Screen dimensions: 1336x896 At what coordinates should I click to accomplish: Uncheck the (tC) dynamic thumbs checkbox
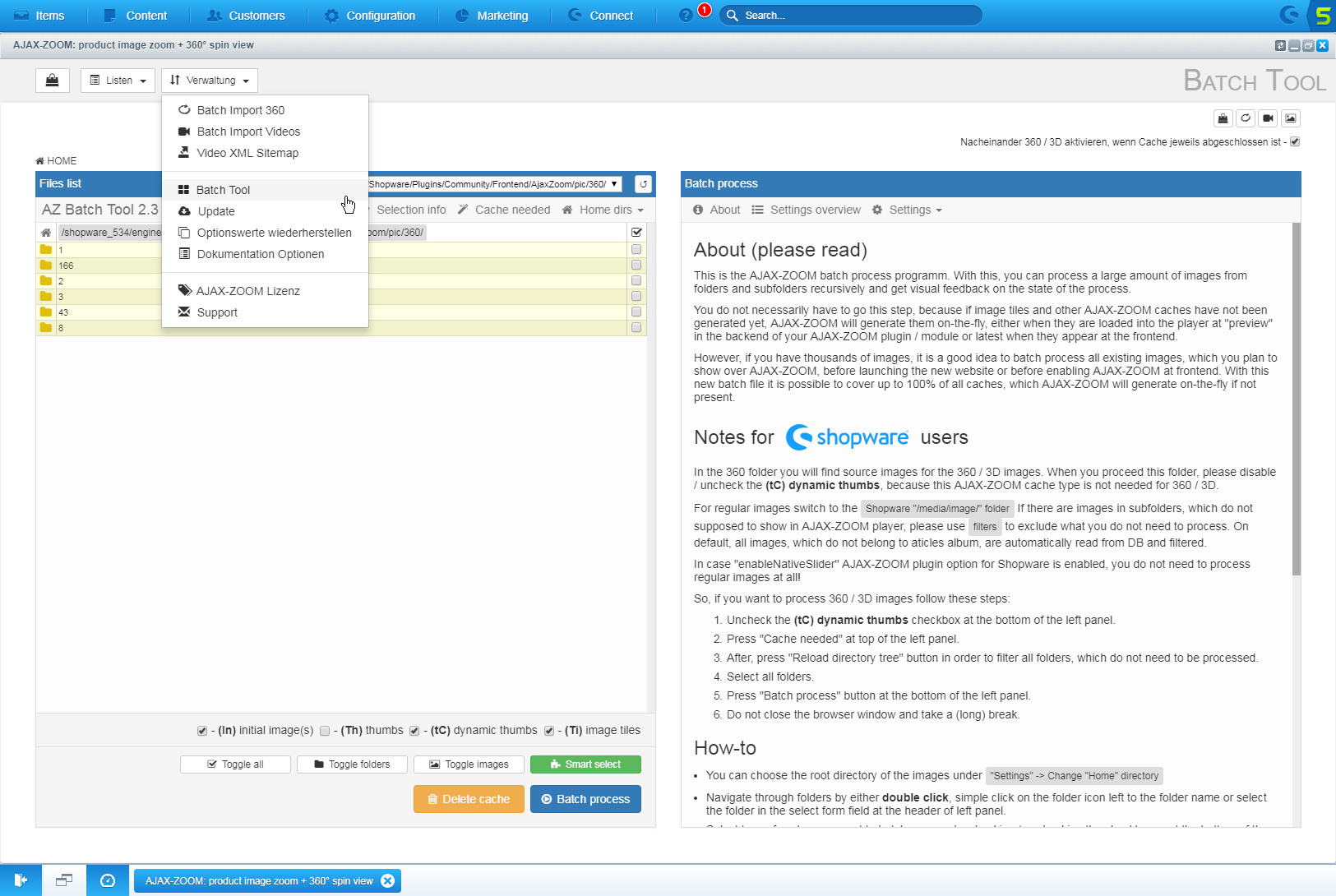pos(414,731)
